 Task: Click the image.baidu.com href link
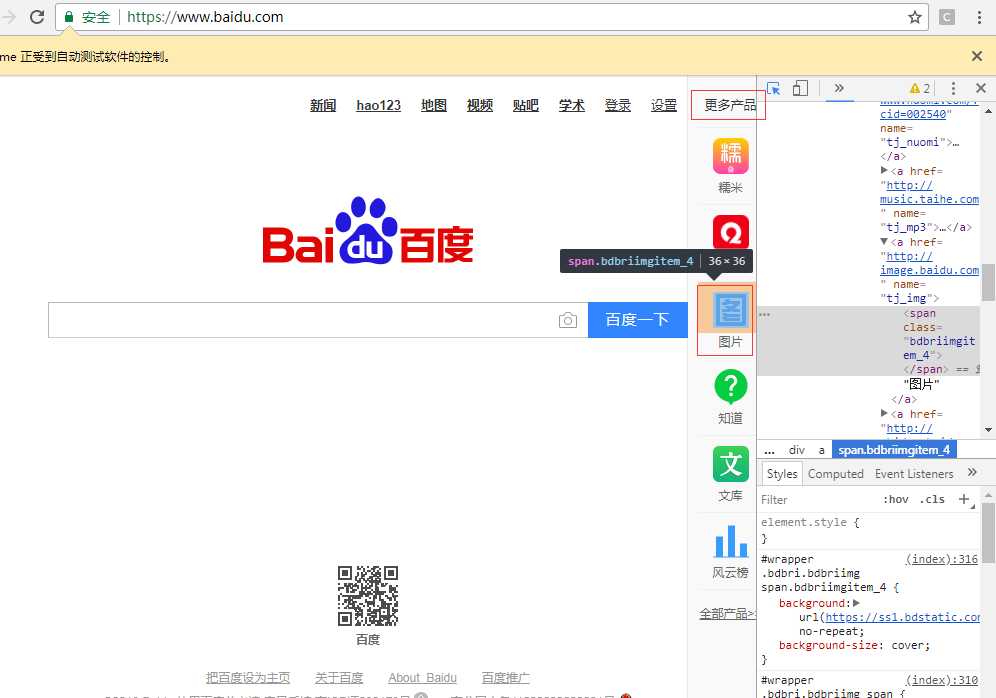(929, 263)
